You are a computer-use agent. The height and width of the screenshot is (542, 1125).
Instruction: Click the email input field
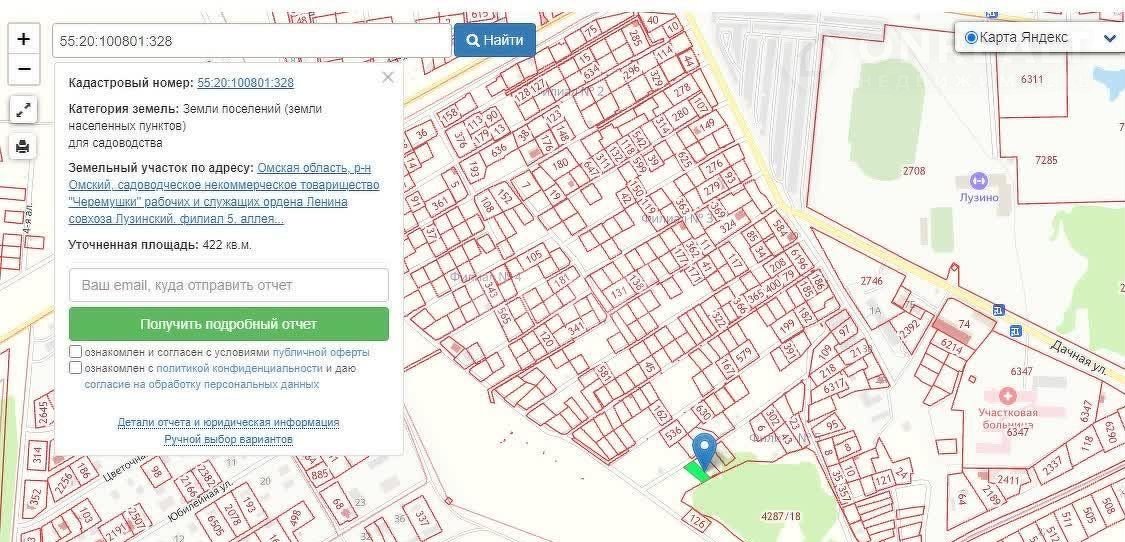(x=229, y=285)
